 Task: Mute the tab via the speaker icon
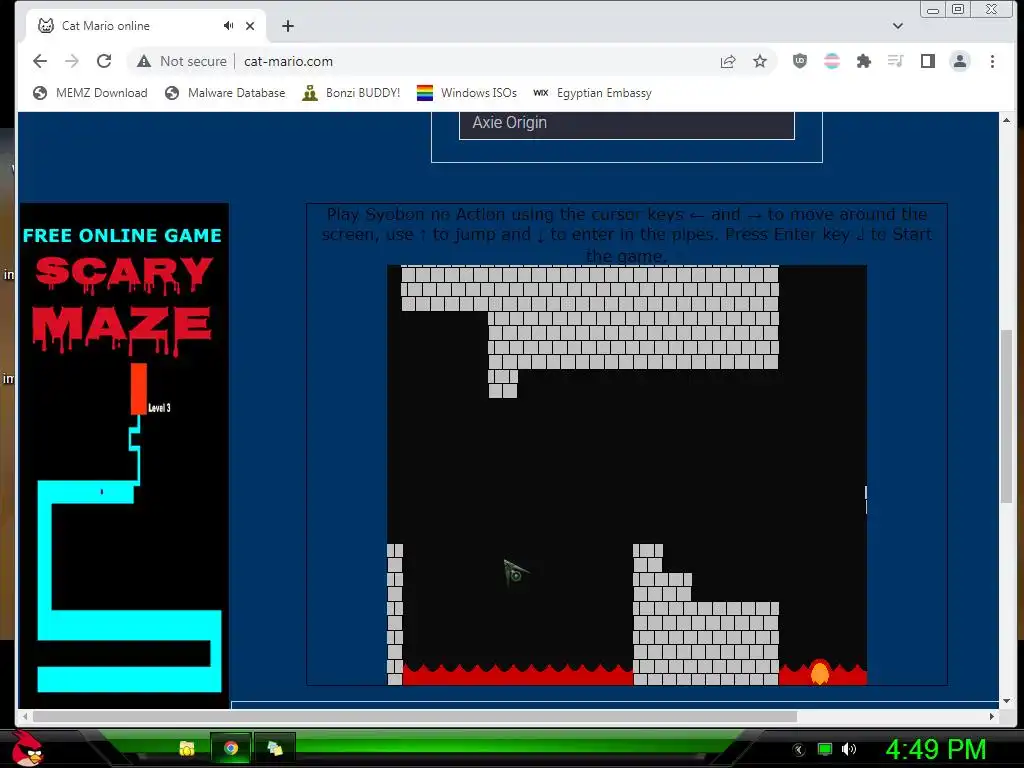228,25
